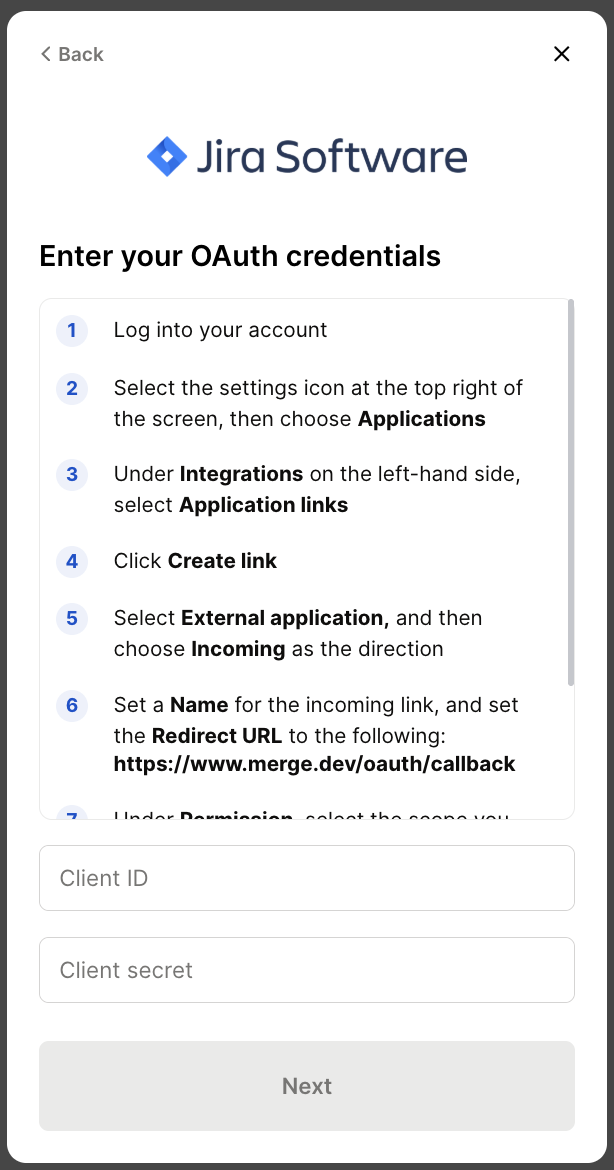This screenshot has height=1170, width=614.
Task: Select the blue step 1 number badge
Action: (x=71, y=331)
